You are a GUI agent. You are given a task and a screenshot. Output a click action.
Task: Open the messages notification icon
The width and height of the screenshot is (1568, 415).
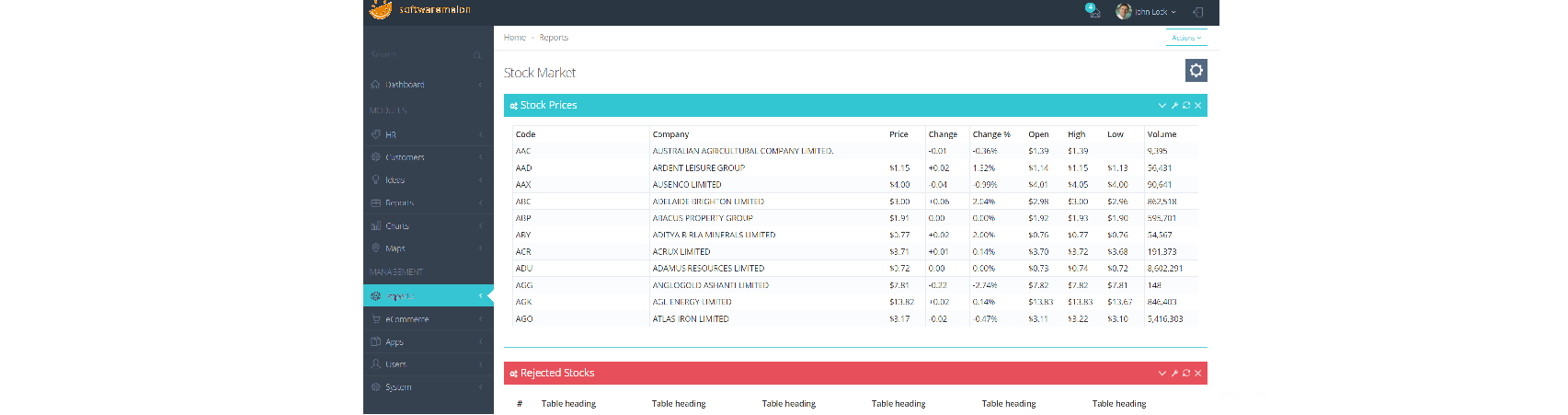pyautogui.click(x=1092, y=10)
